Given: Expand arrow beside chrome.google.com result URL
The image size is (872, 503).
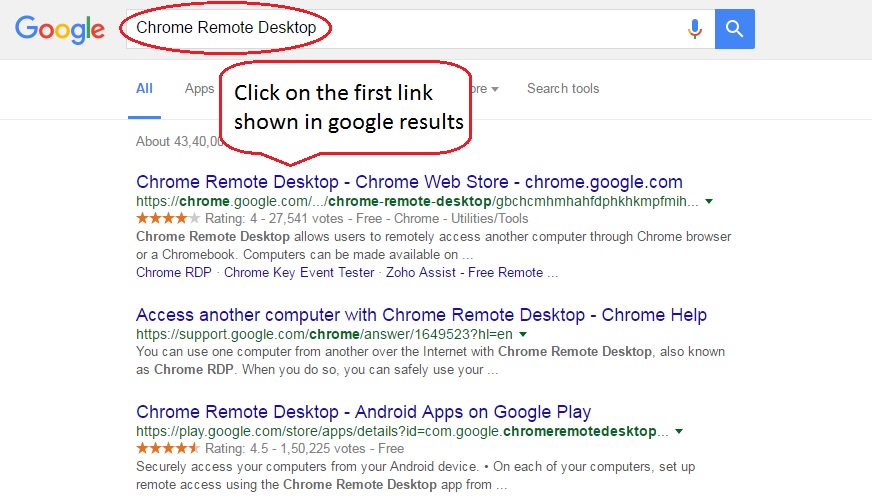Looking at the screenshot, I should tap(709, 201).
